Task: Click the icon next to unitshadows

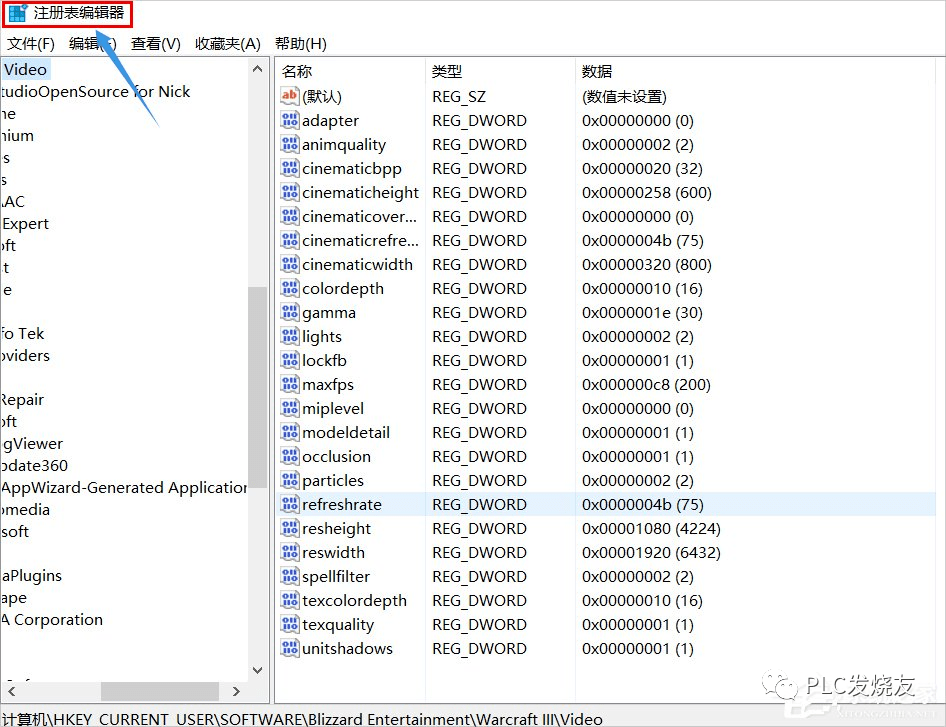Action: coord(289,649)
